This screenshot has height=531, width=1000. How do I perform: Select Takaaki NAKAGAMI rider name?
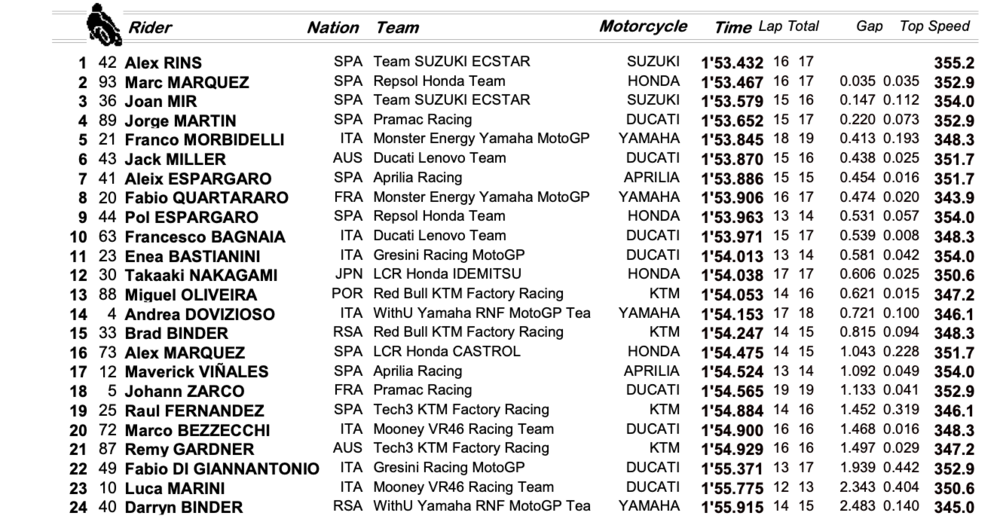coord(201,275)
